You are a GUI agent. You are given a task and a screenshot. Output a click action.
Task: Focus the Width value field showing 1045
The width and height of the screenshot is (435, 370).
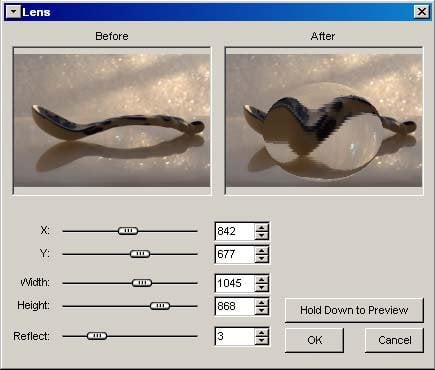(235, 283)
